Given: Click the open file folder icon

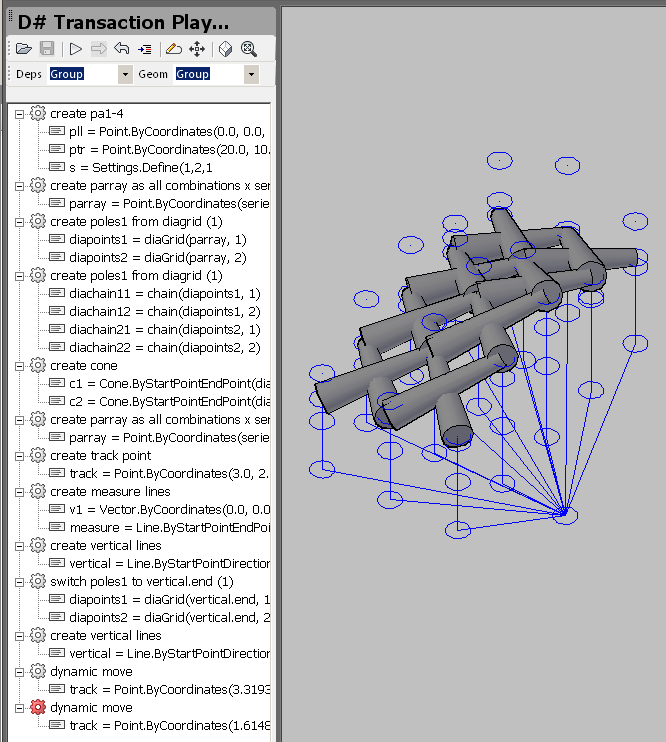Looking at the screenshot, I should tap(23, 48).
